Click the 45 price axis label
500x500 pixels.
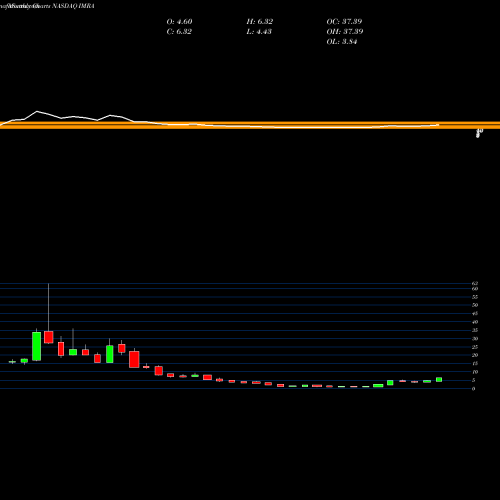(x=475, y=313)
